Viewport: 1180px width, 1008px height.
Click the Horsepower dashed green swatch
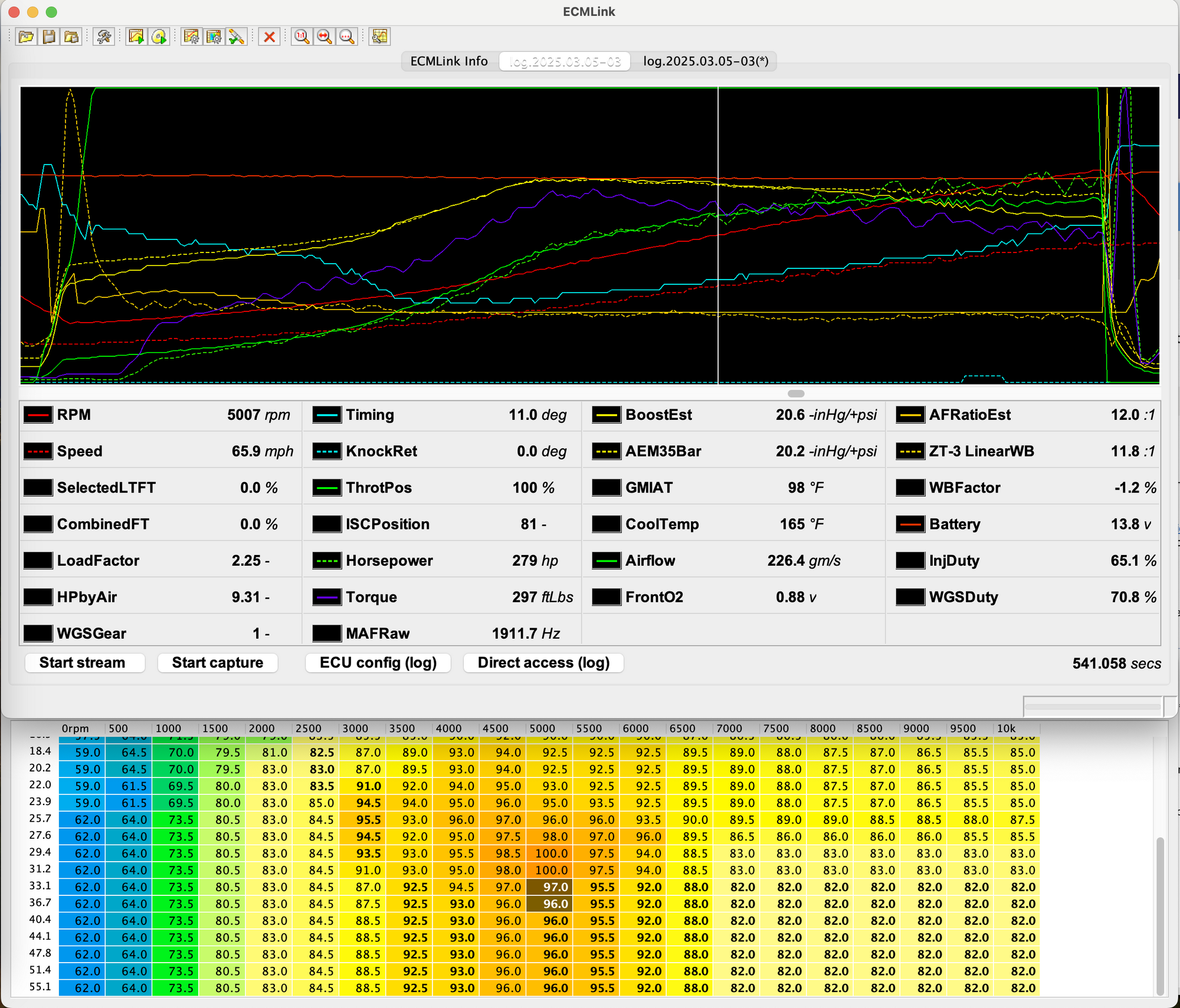click(x=327, y=561)
